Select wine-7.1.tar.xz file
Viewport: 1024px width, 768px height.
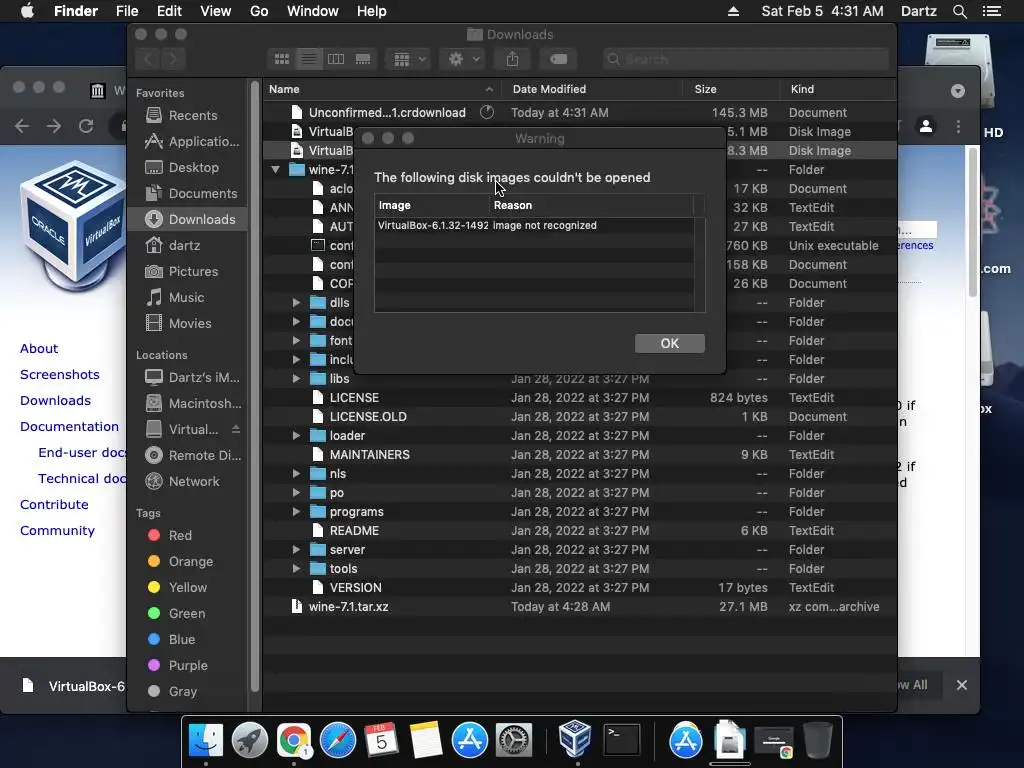[x=579, y=607]
